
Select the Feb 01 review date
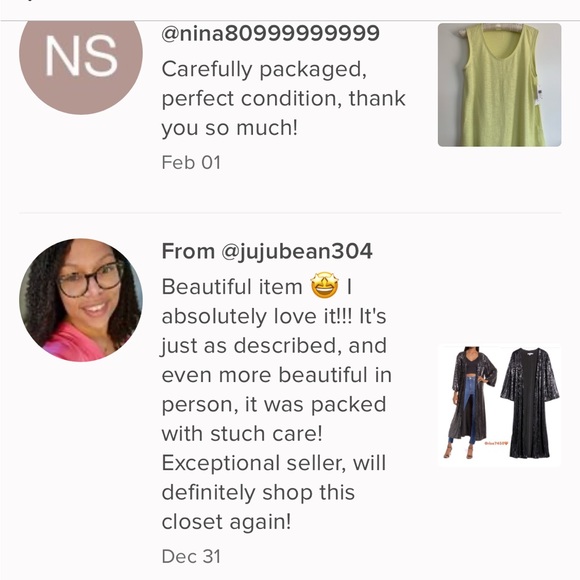click(191, 162)
